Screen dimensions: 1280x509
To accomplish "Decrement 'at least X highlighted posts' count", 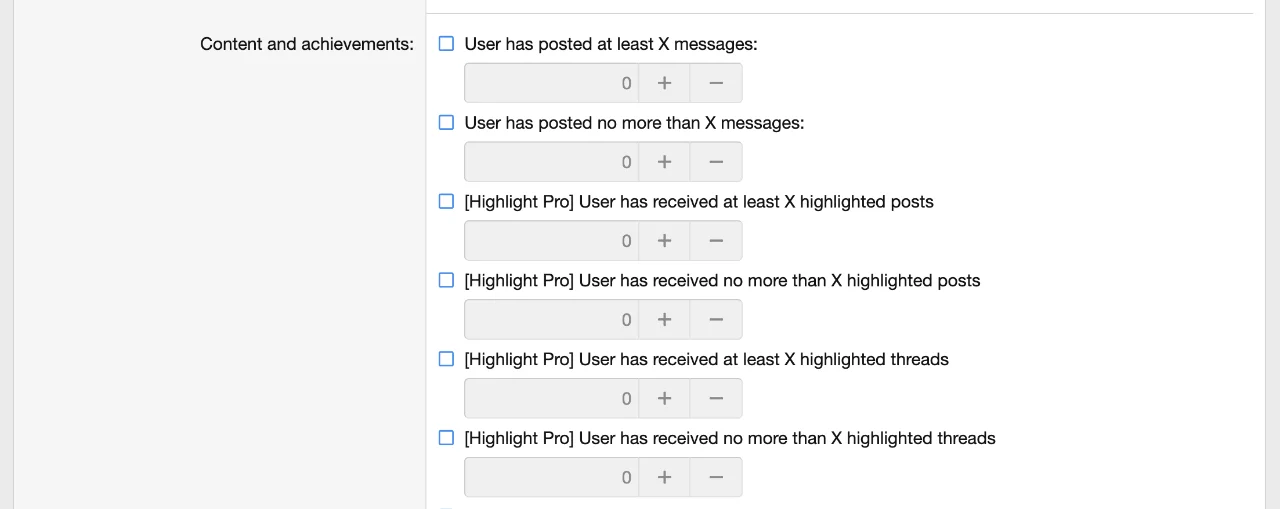I will (716, 241).
